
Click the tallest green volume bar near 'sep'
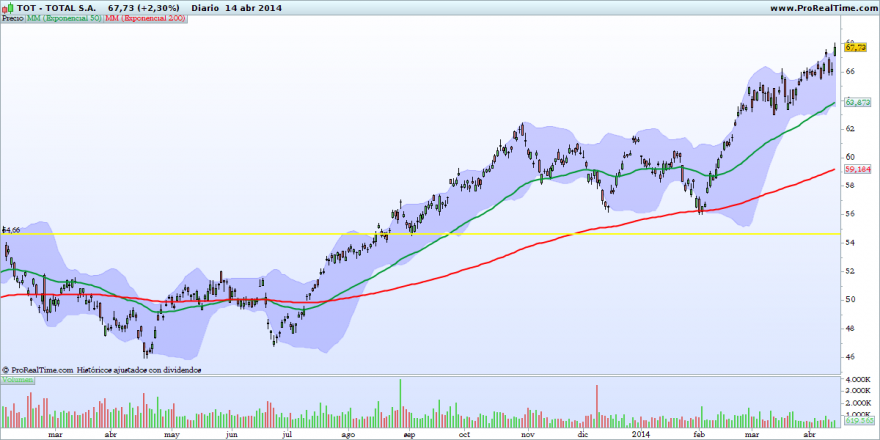point(400,404)
